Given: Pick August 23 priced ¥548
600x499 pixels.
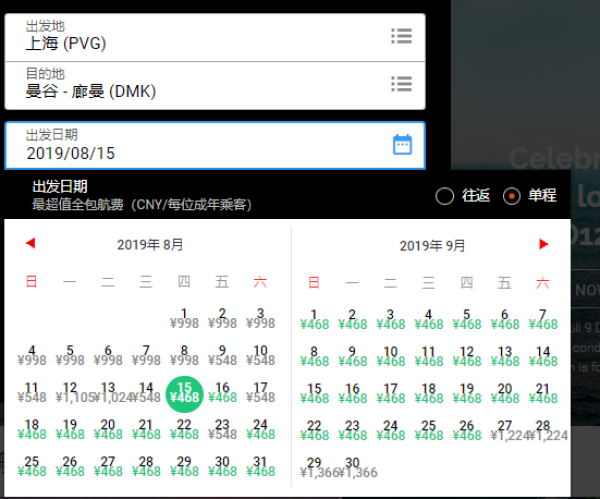Looking at the screenshot, I should click(222, 430).
